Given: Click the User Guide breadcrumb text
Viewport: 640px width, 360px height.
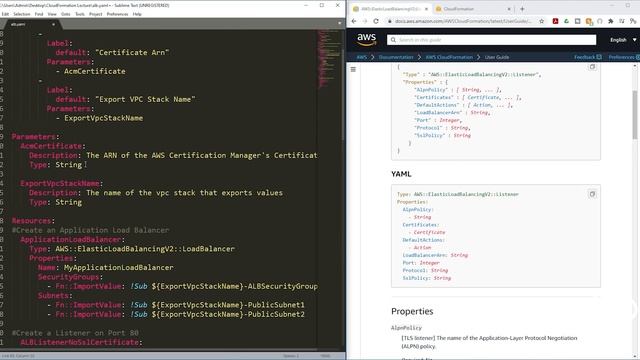Looking at the screenshot, I should 497,57.
